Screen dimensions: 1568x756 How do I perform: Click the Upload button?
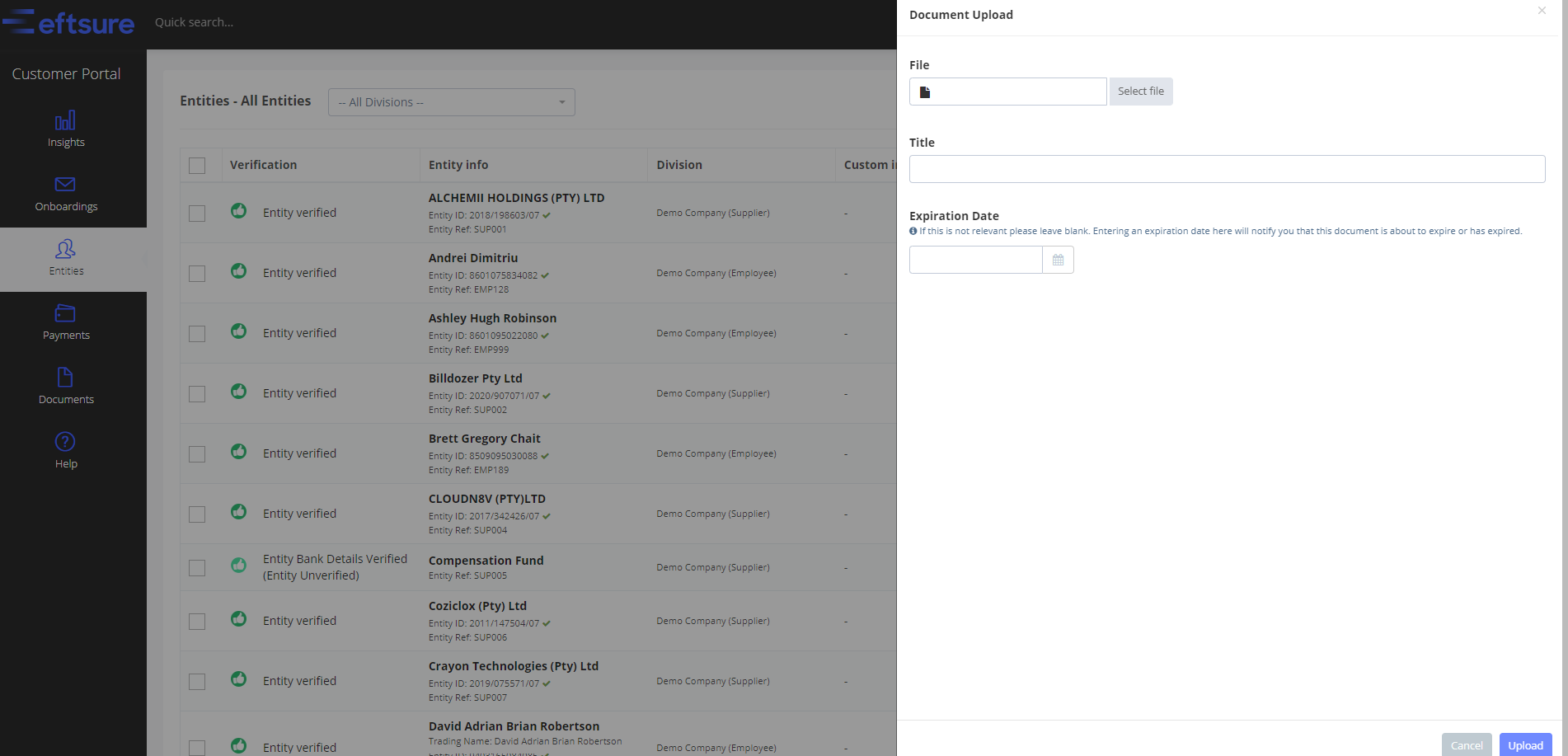coord(1524,744)
